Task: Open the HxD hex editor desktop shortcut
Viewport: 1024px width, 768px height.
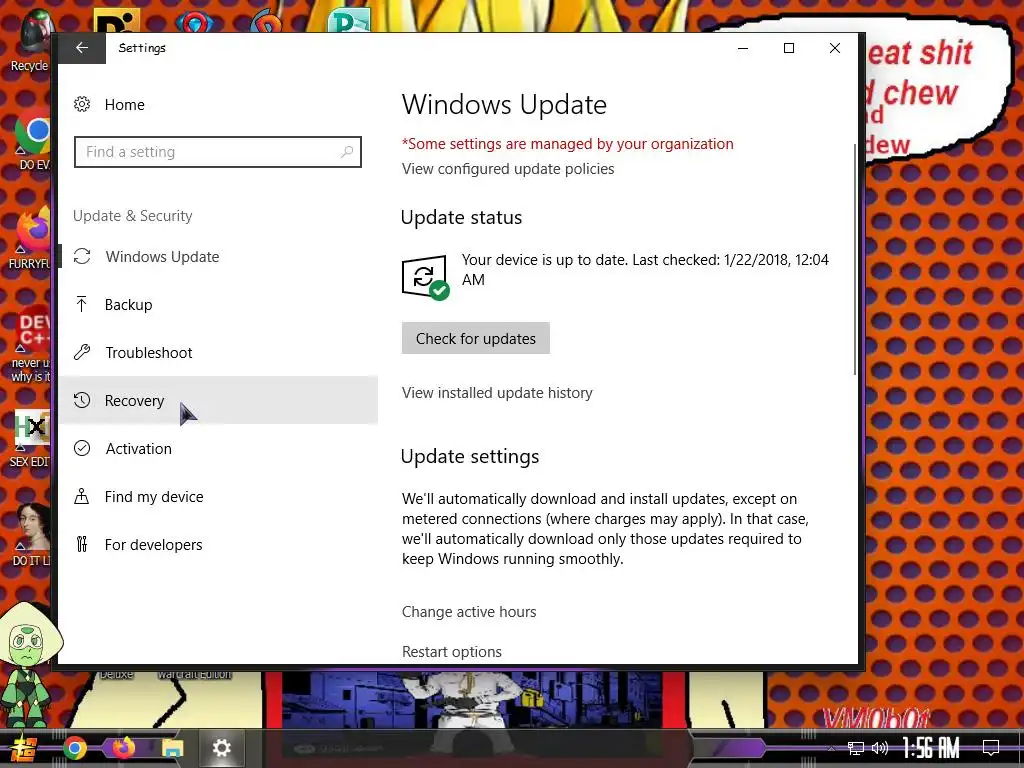Action: pyautogui.click(x=31, y=438)
